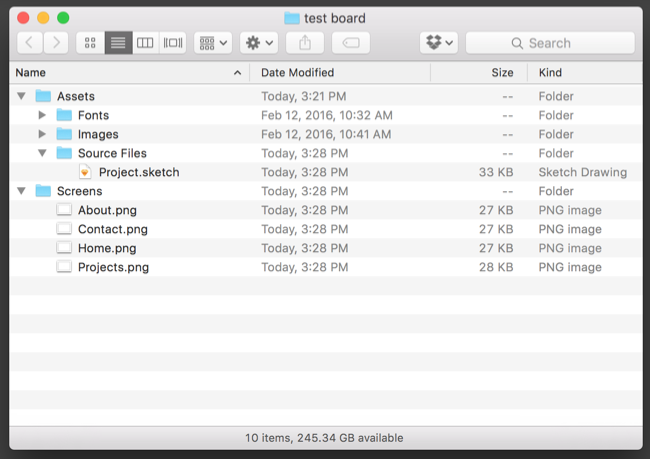Image resolution: width=650 pixels, height=459 pixels.
Task: Click date Feb 12, 2016, 10:32 AM
Action: click(x=327, y=115)
